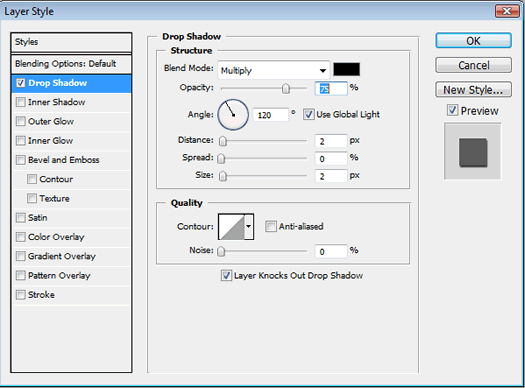Click the Opacity slider handle
525x388 pixels.
point(286,89)
